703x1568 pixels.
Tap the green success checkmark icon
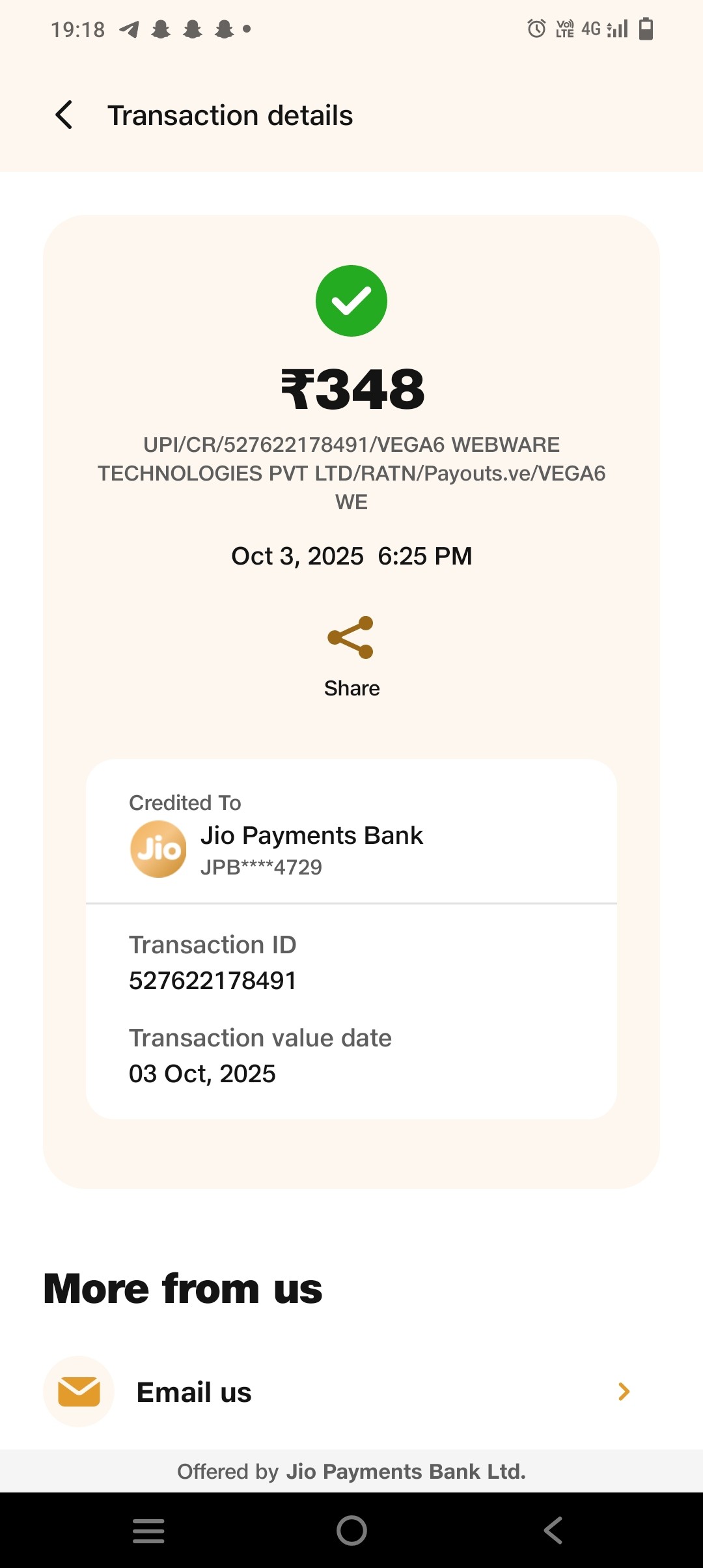(351, 301)
